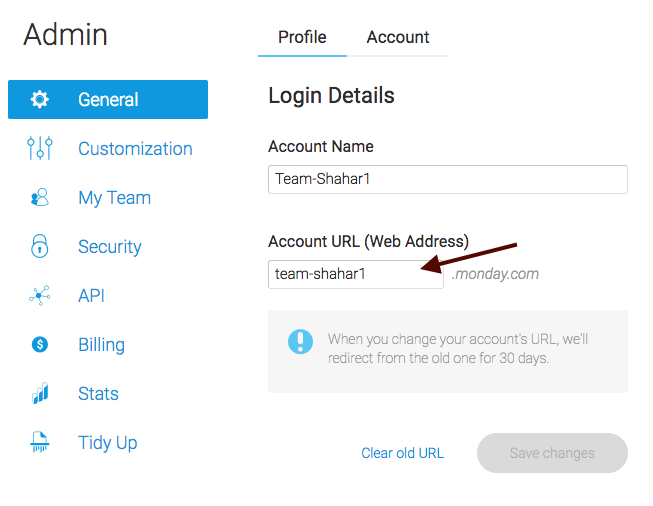Focus the Account Name text field
Image resolution: width=653 pixels, height=506 pixels.
pyautogui.click(x=448, y=179)
